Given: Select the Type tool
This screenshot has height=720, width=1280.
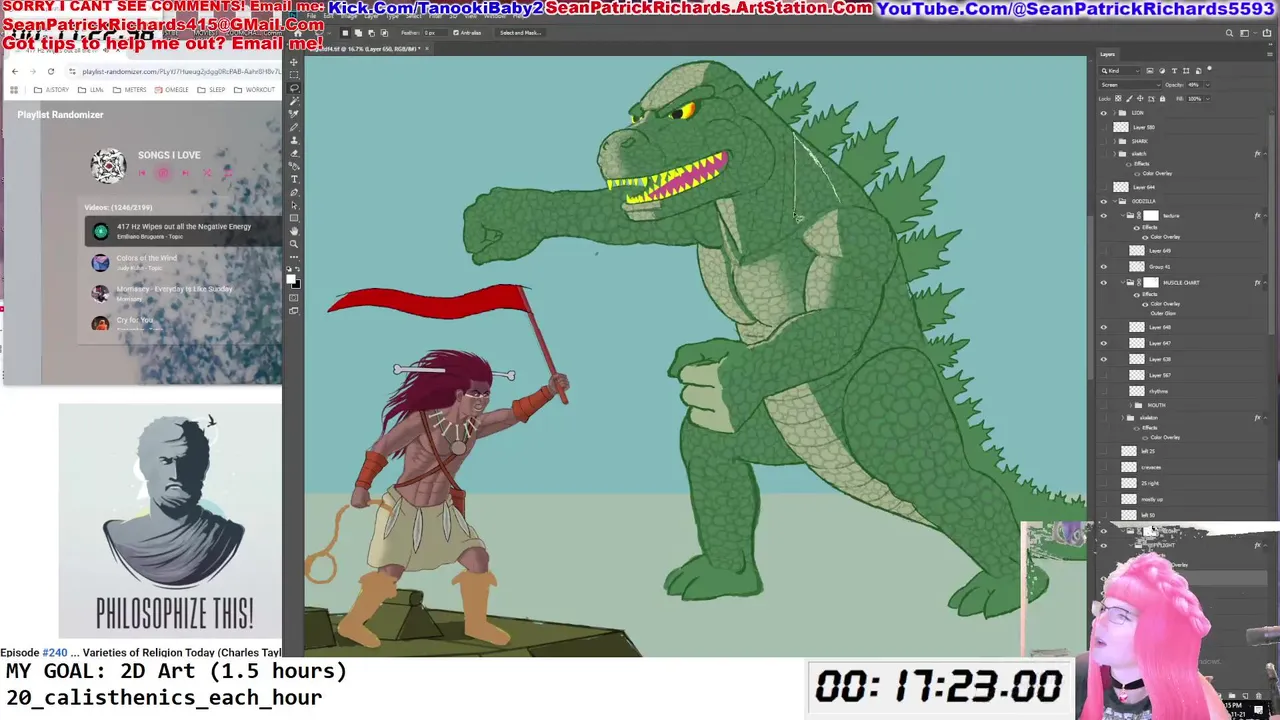Looking at the screenshot, I should tap(294, 179).
